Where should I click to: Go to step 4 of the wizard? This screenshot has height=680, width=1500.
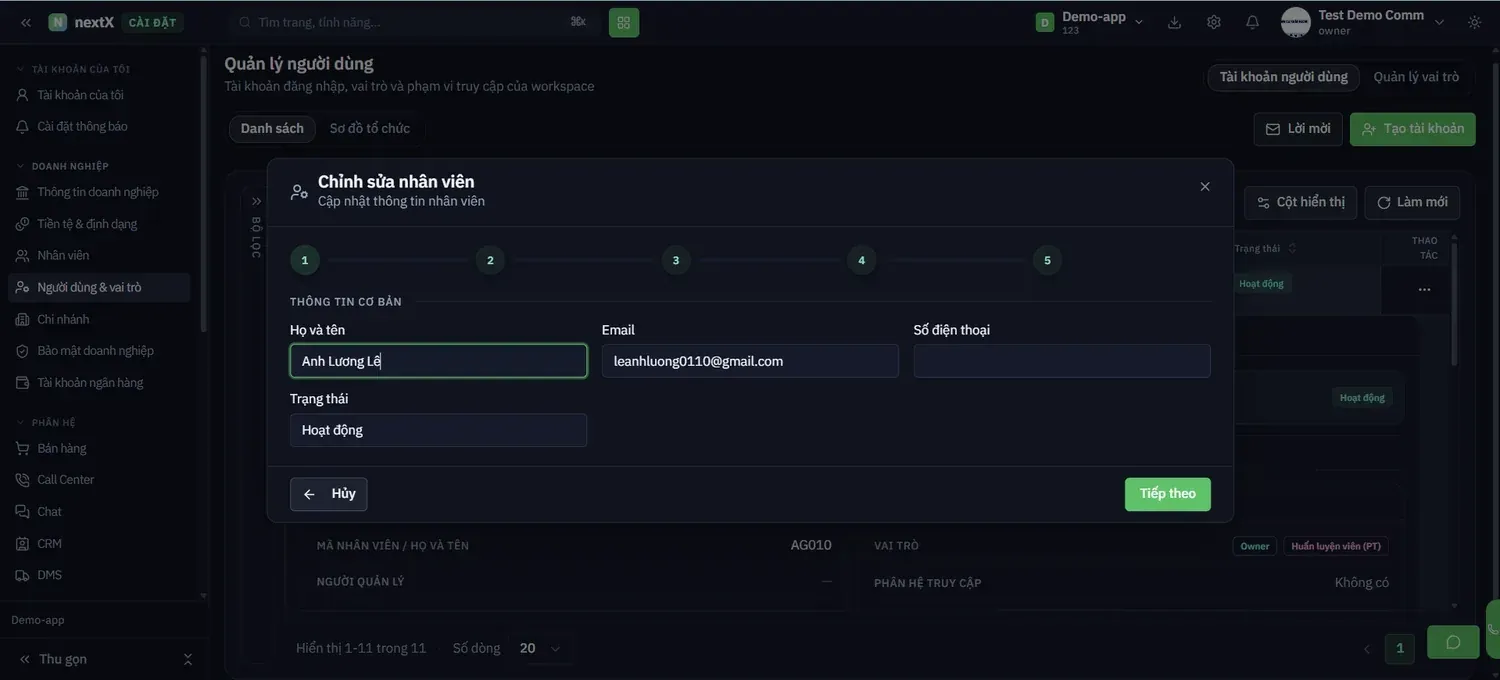[861, 260]
